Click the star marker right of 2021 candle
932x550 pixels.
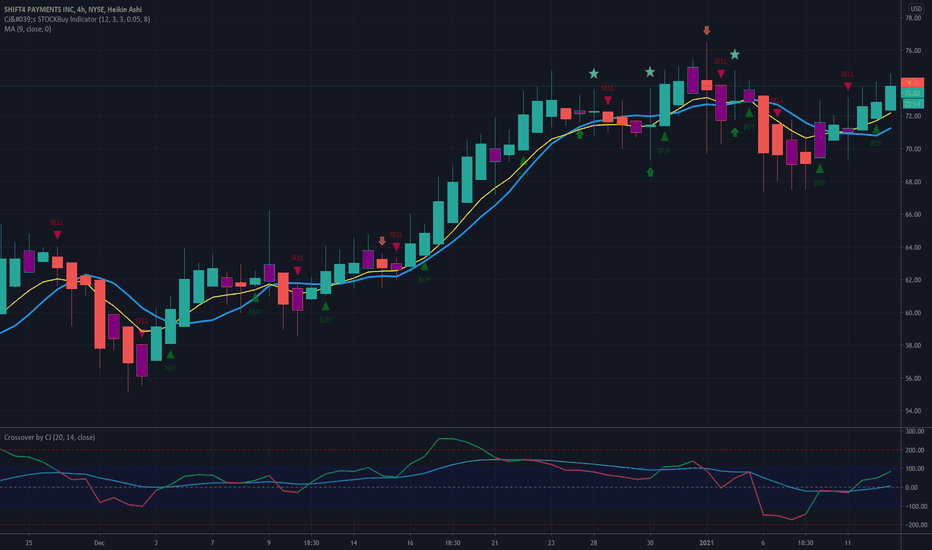pyautogui.click(x=735, y=55)
